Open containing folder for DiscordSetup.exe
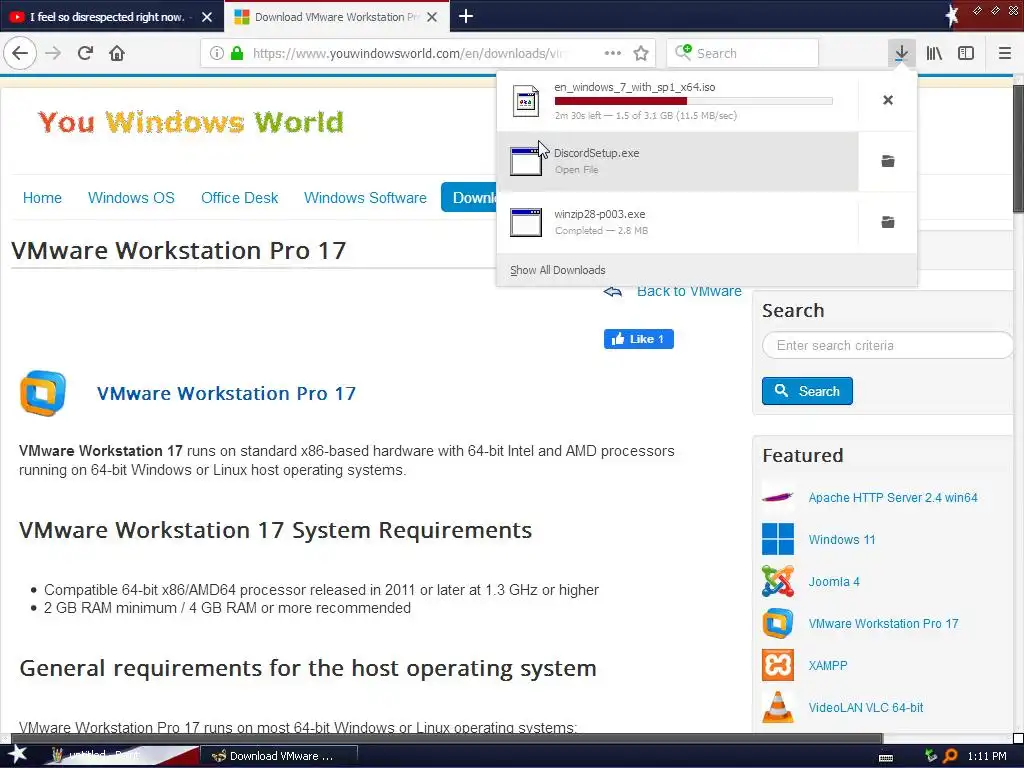Viewport: 1024px width, 768px height. tap(888, 161)
